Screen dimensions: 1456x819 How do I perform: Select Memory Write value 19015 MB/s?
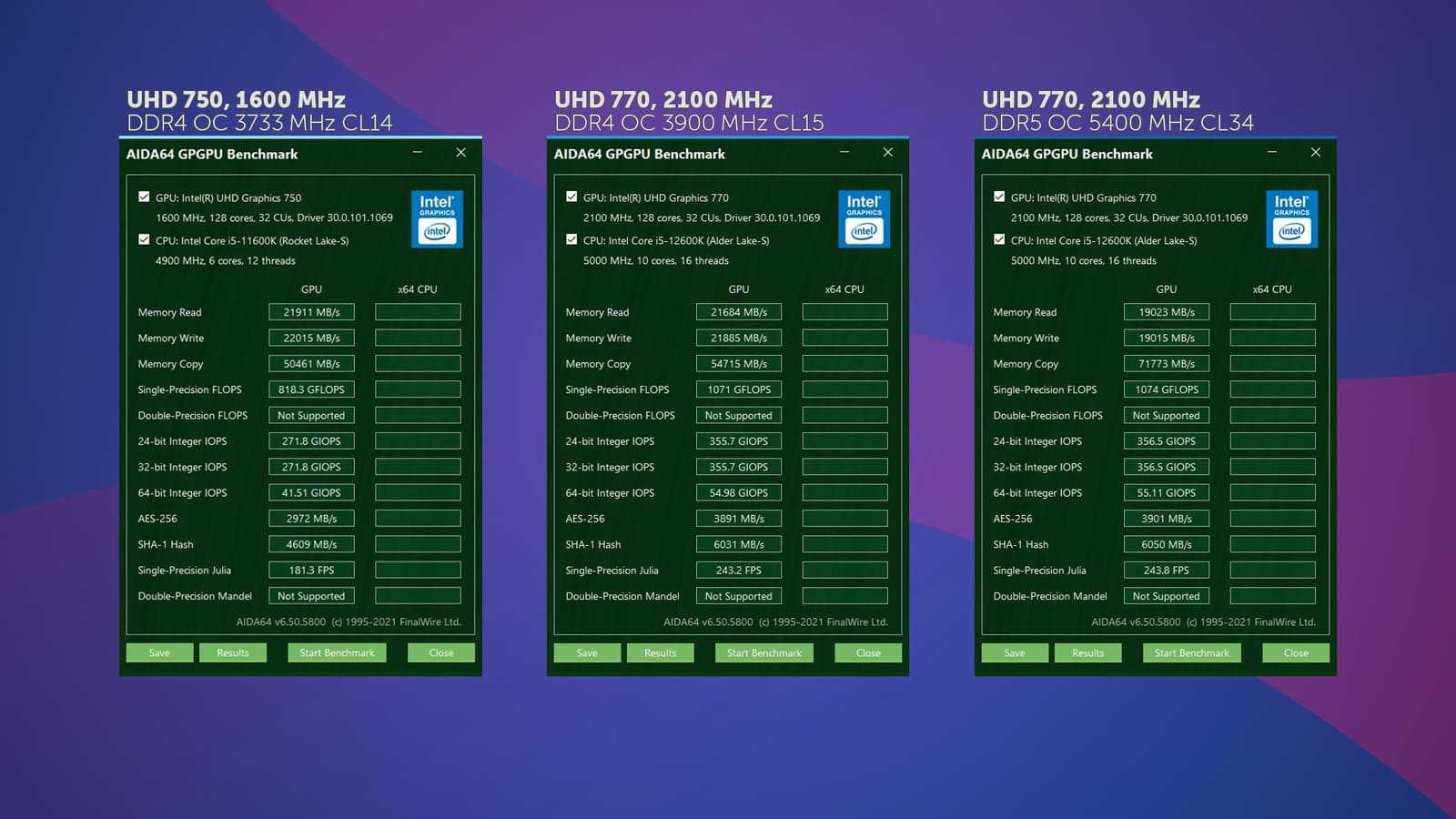[1167, 338]
